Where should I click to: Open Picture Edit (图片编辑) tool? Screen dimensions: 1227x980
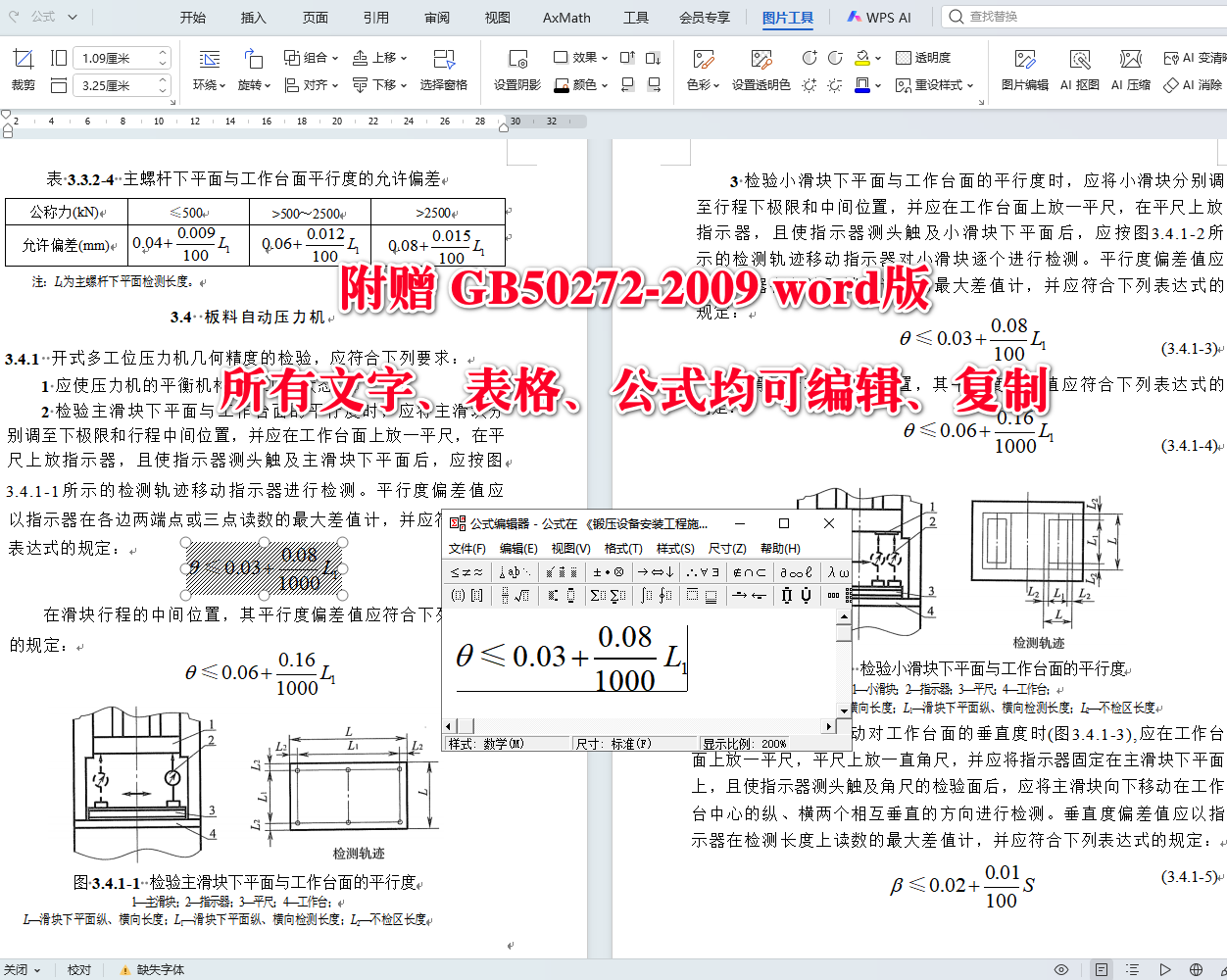(x=1025, y=71)
